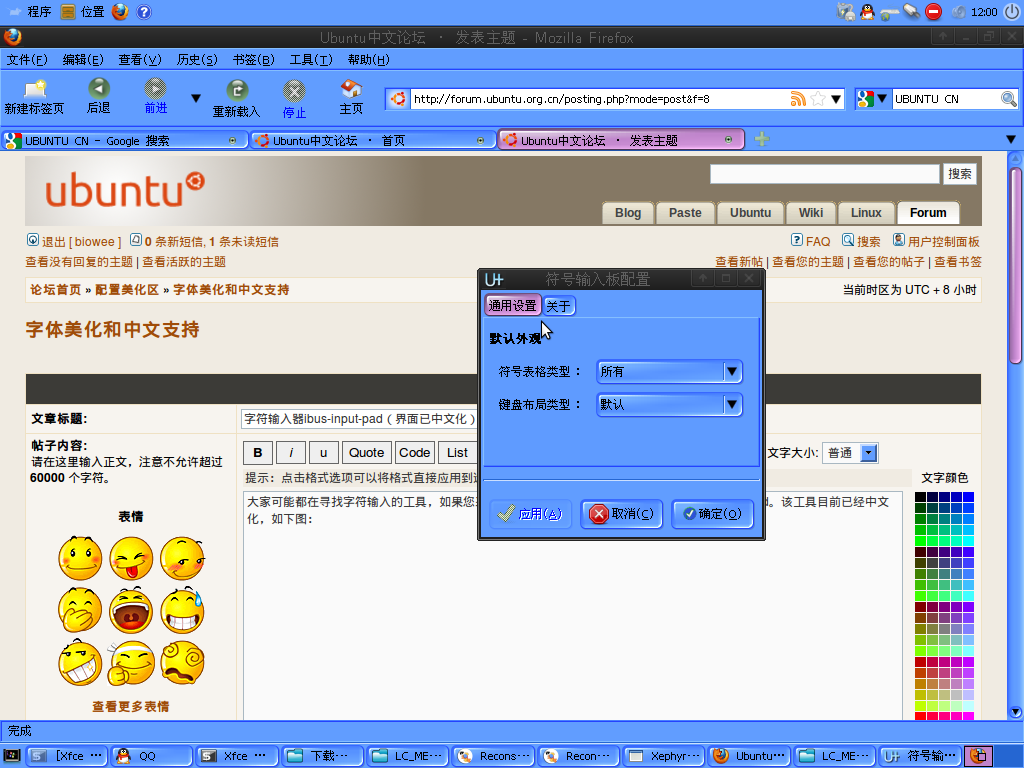Click the power button in top panel
Screen dimensions: 1024x768
click(x=1011, y=12)
